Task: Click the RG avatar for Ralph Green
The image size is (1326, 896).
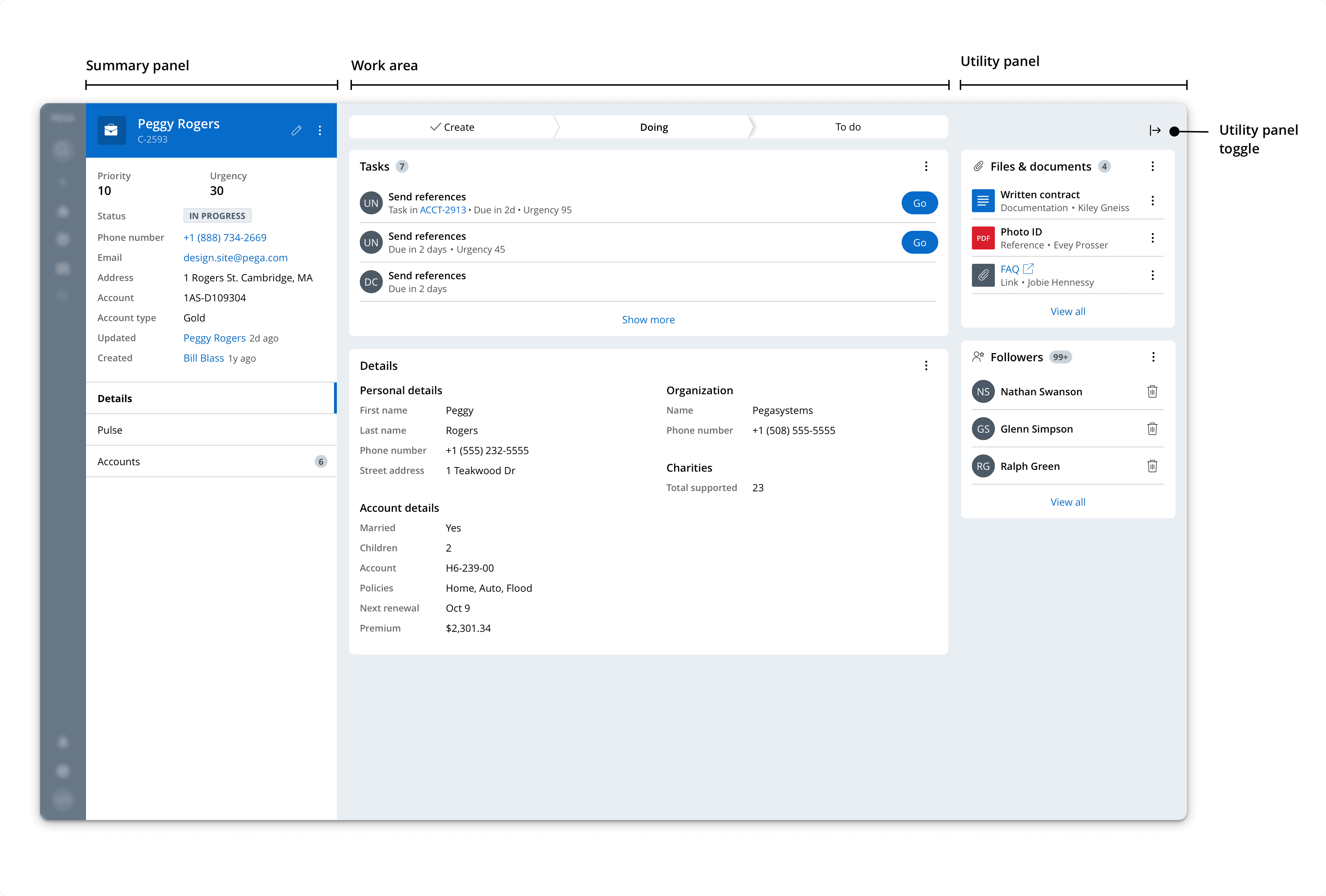Action: [983, 466]
